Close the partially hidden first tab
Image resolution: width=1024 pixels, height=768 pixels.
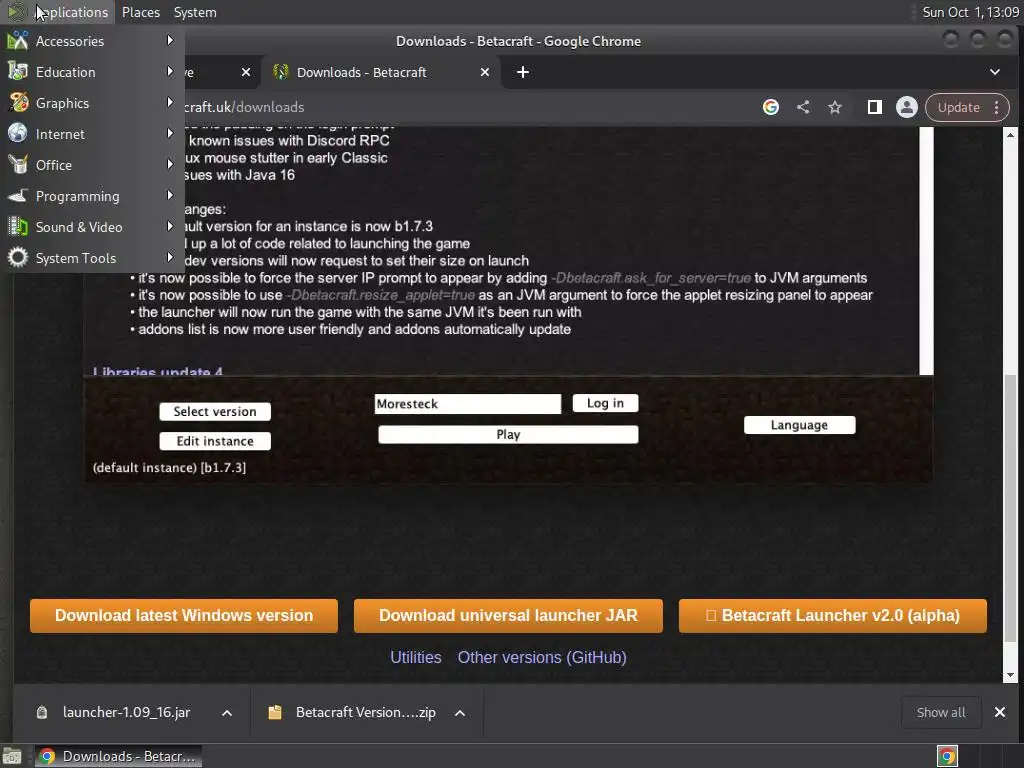[x=246, y=72]
